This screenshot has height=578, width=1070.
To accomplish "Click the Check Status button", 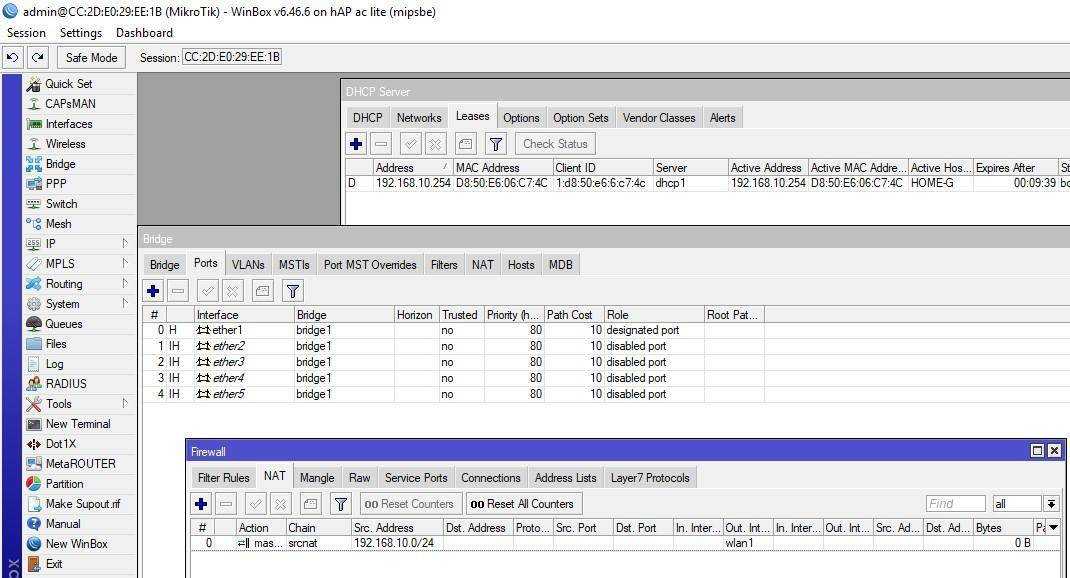I will coord(555,144).
